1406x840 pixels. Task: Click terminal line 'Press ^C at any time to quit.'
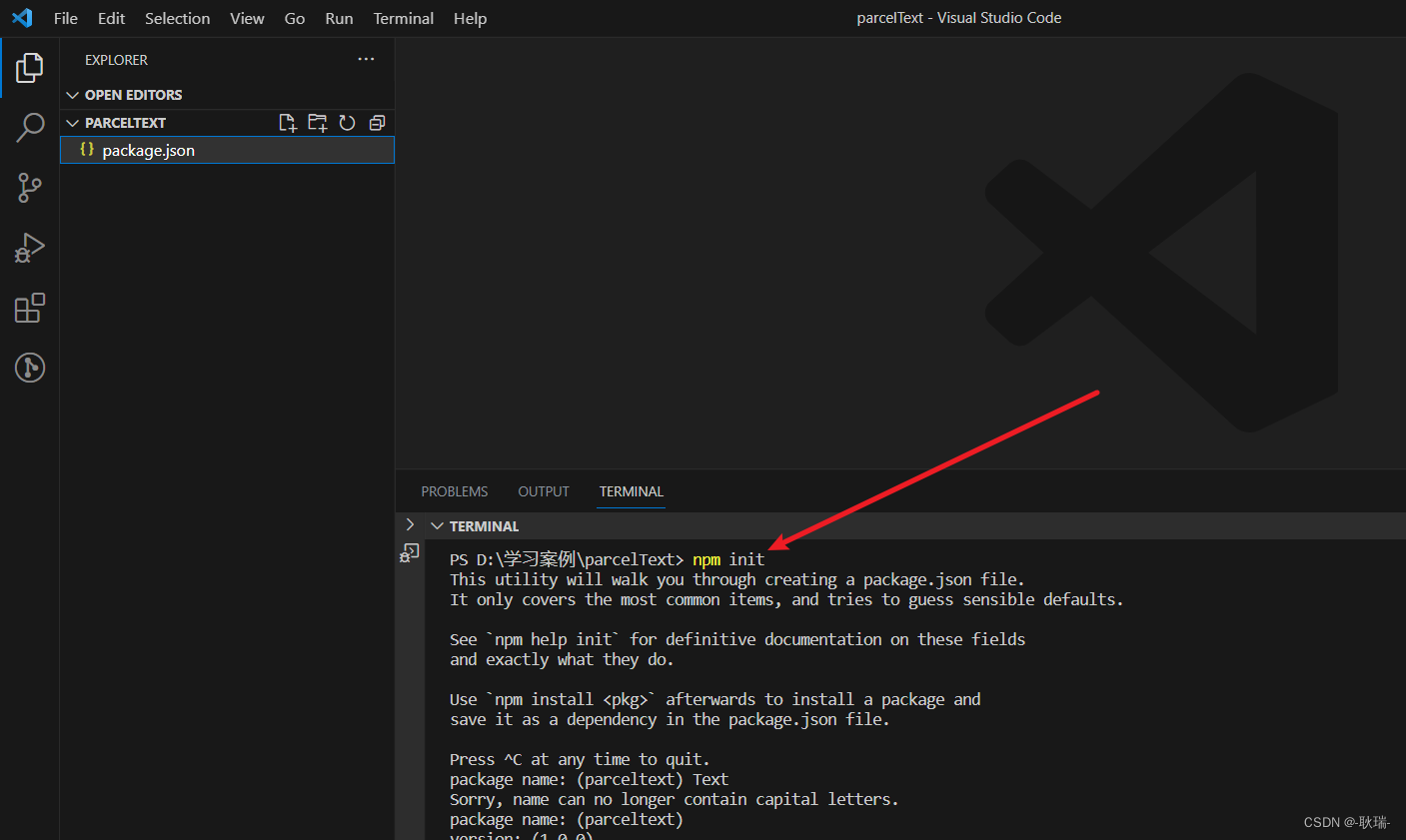[580, 759]
